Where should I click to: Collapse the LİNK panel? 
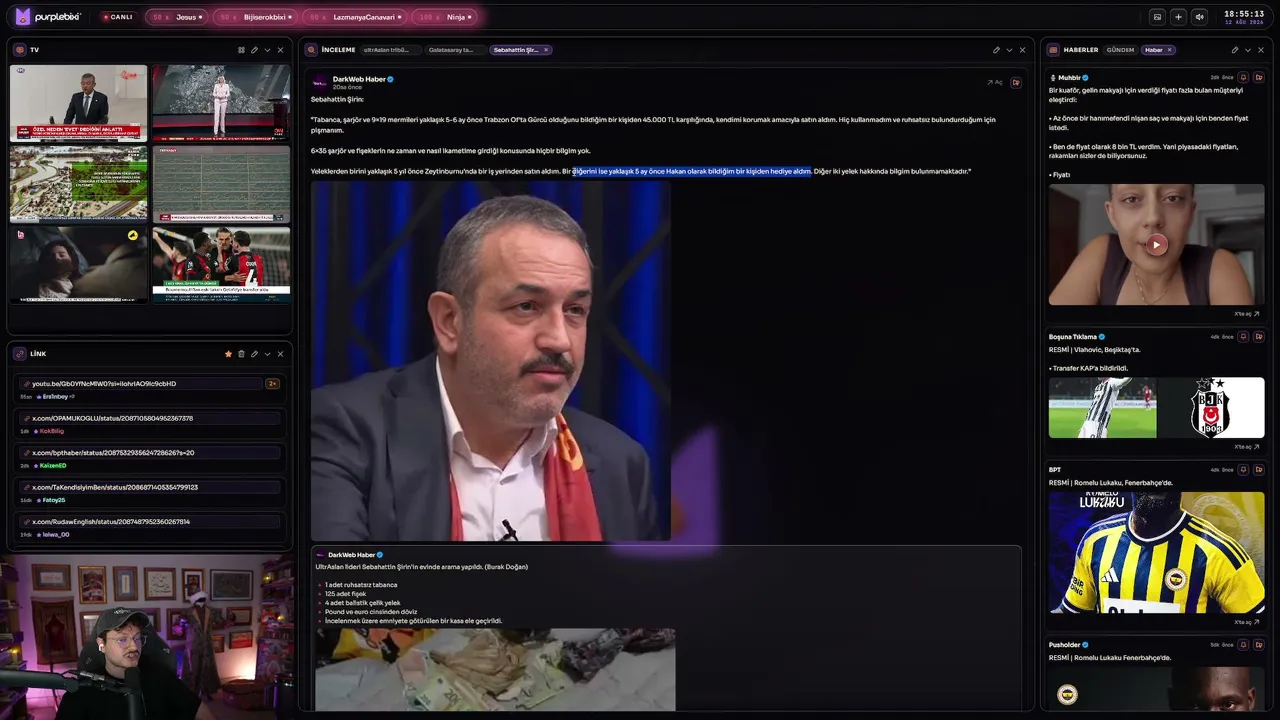click(267, 354)
